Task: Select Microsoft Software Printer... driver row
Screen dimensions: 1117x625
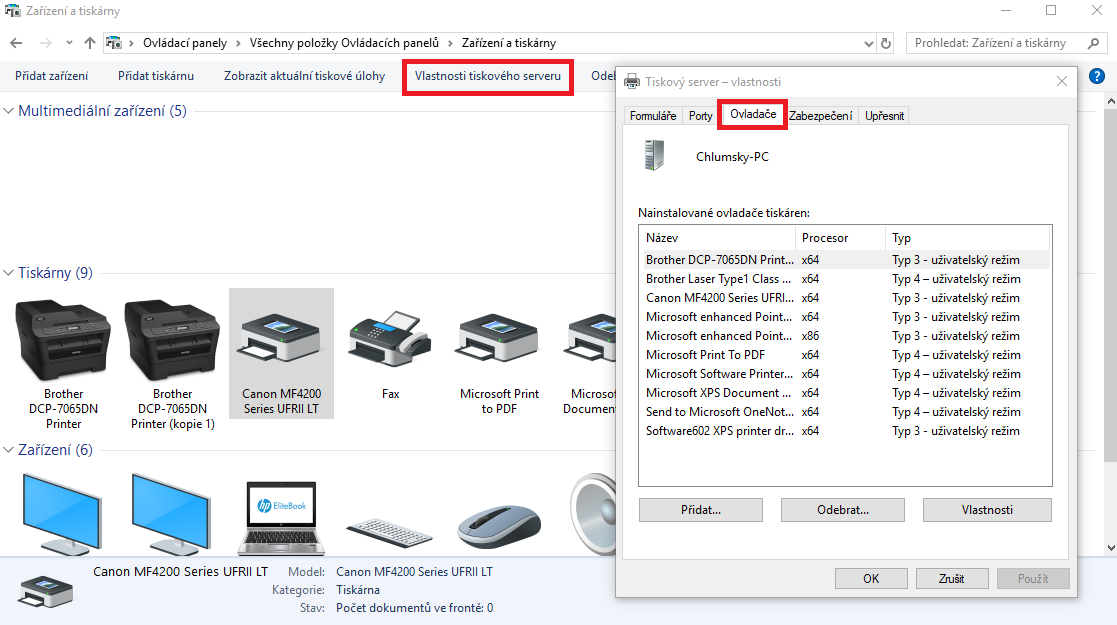Action: pos(845,373)
